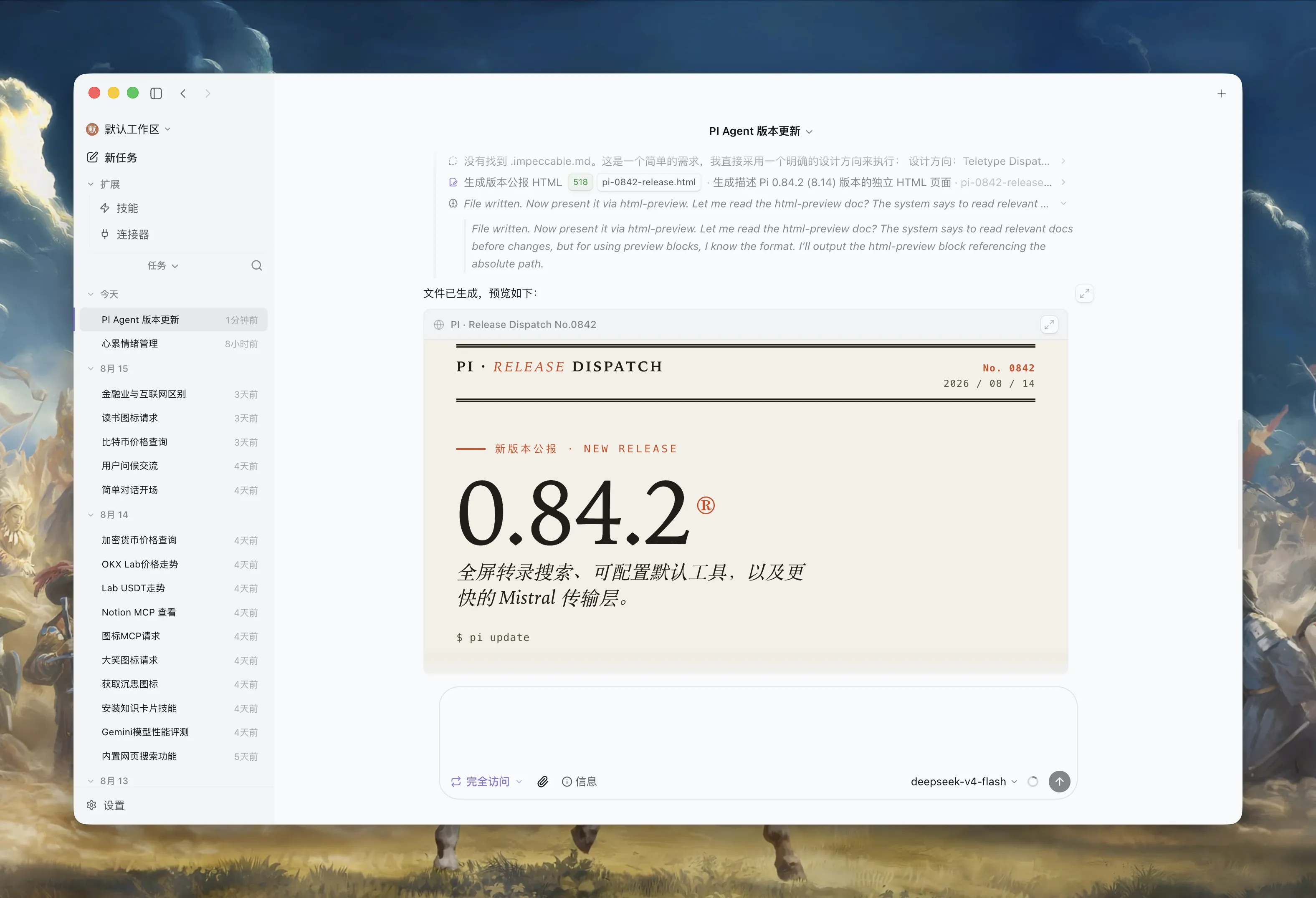The height and width of the screenshot is (898, 1316).
Task: Start a 新任务 new task
Action: point(112,157)
